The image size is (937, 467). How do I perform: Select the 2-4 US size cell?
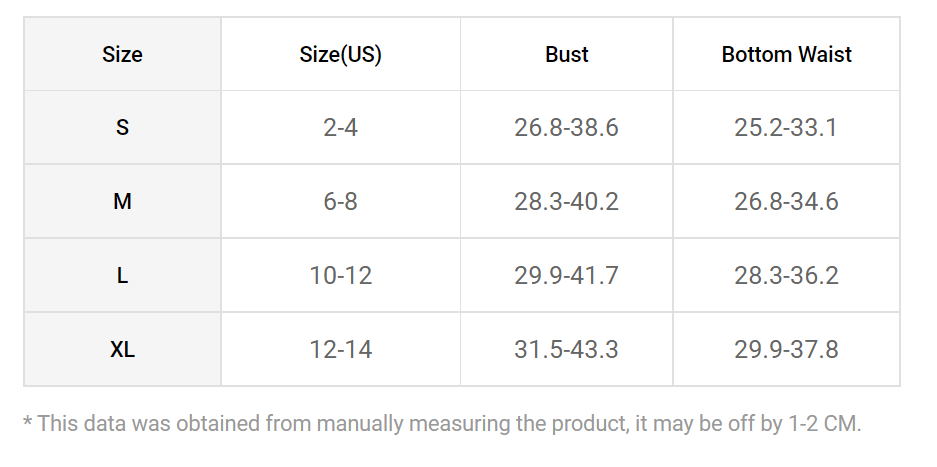(341, 127)
